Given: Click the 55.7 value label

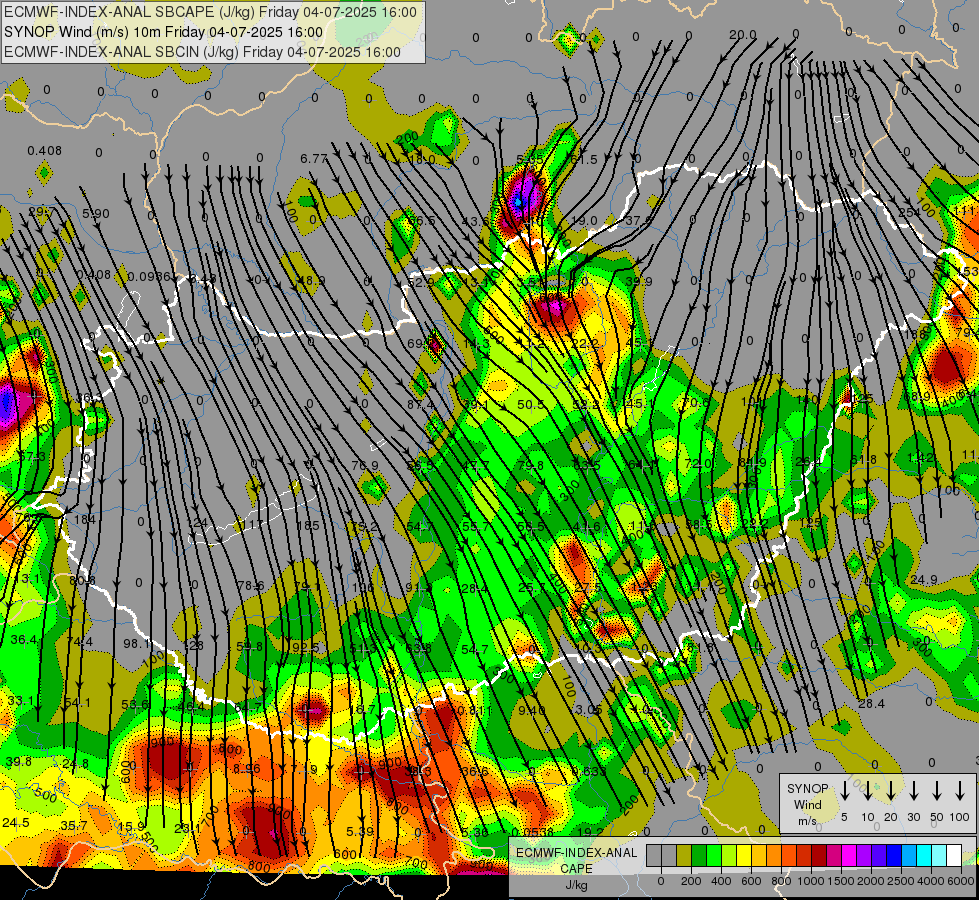Looking at the screenshot, I should [x=476, y=527].
